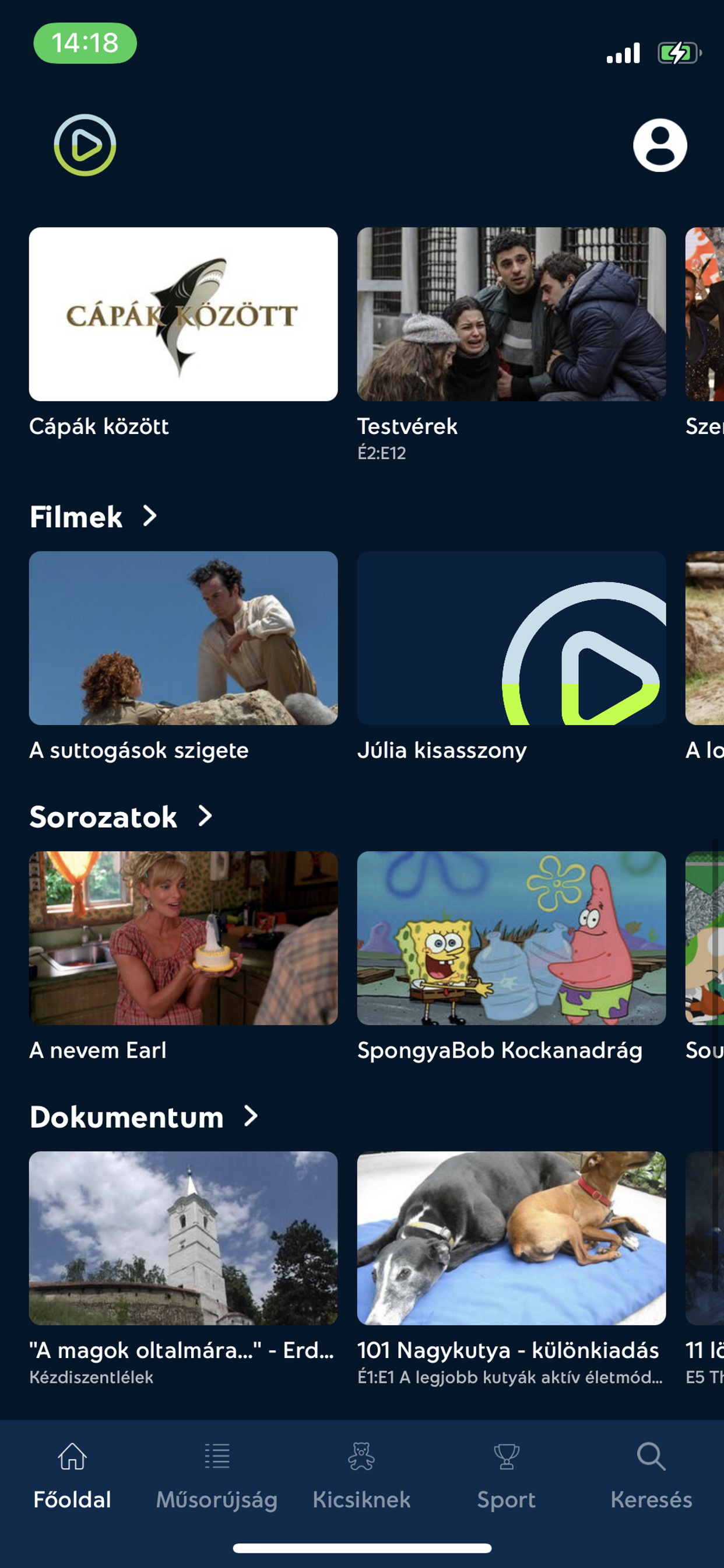Tap the trophy Sport icon
Screen dimensions: 724x1568
tap(506, 1457)
